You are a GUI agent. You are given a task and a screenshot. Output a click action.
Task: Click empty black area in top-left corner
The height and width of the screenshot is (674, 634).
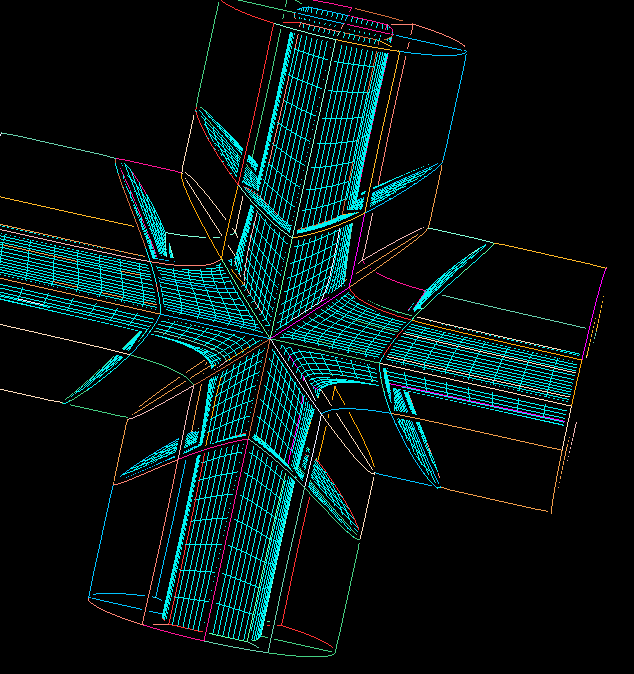tap(60, 50)
